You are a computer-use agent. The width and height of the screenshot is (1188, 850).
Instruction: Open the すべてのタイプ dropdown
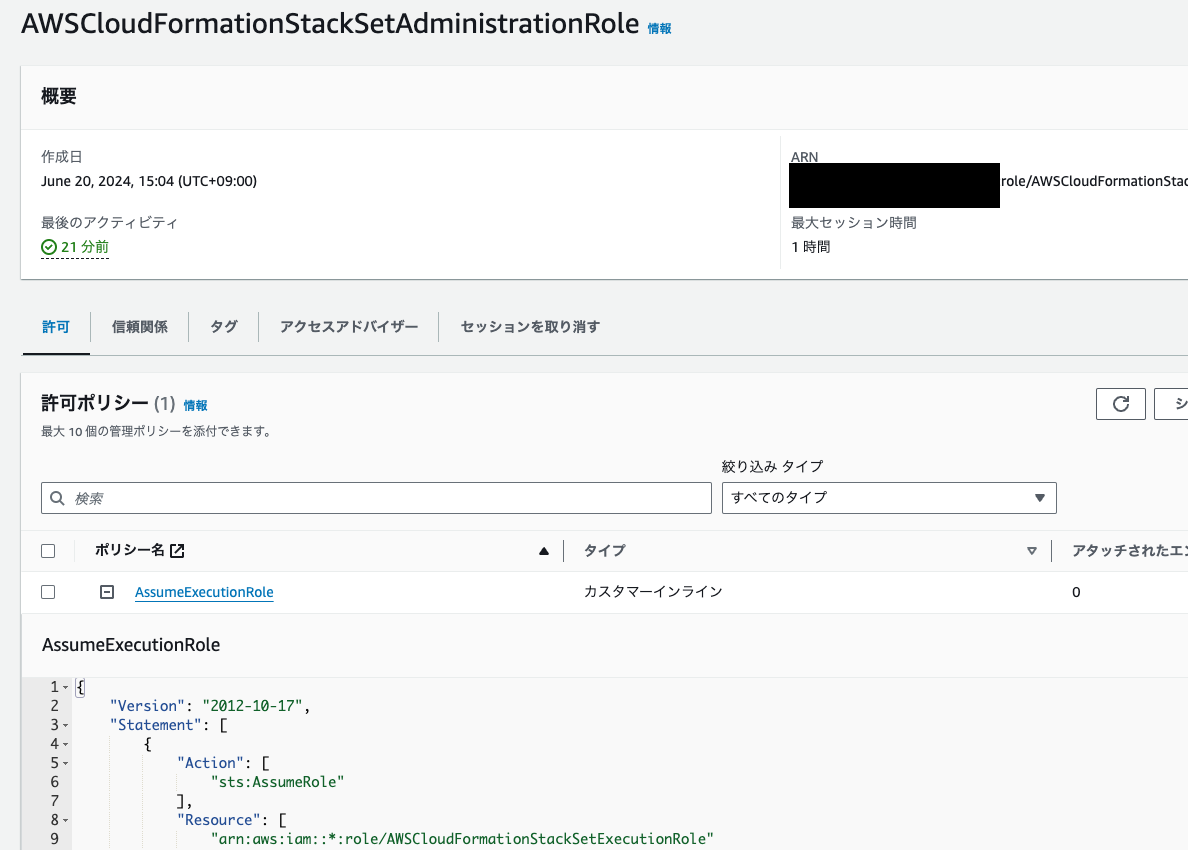pos(888,497)
